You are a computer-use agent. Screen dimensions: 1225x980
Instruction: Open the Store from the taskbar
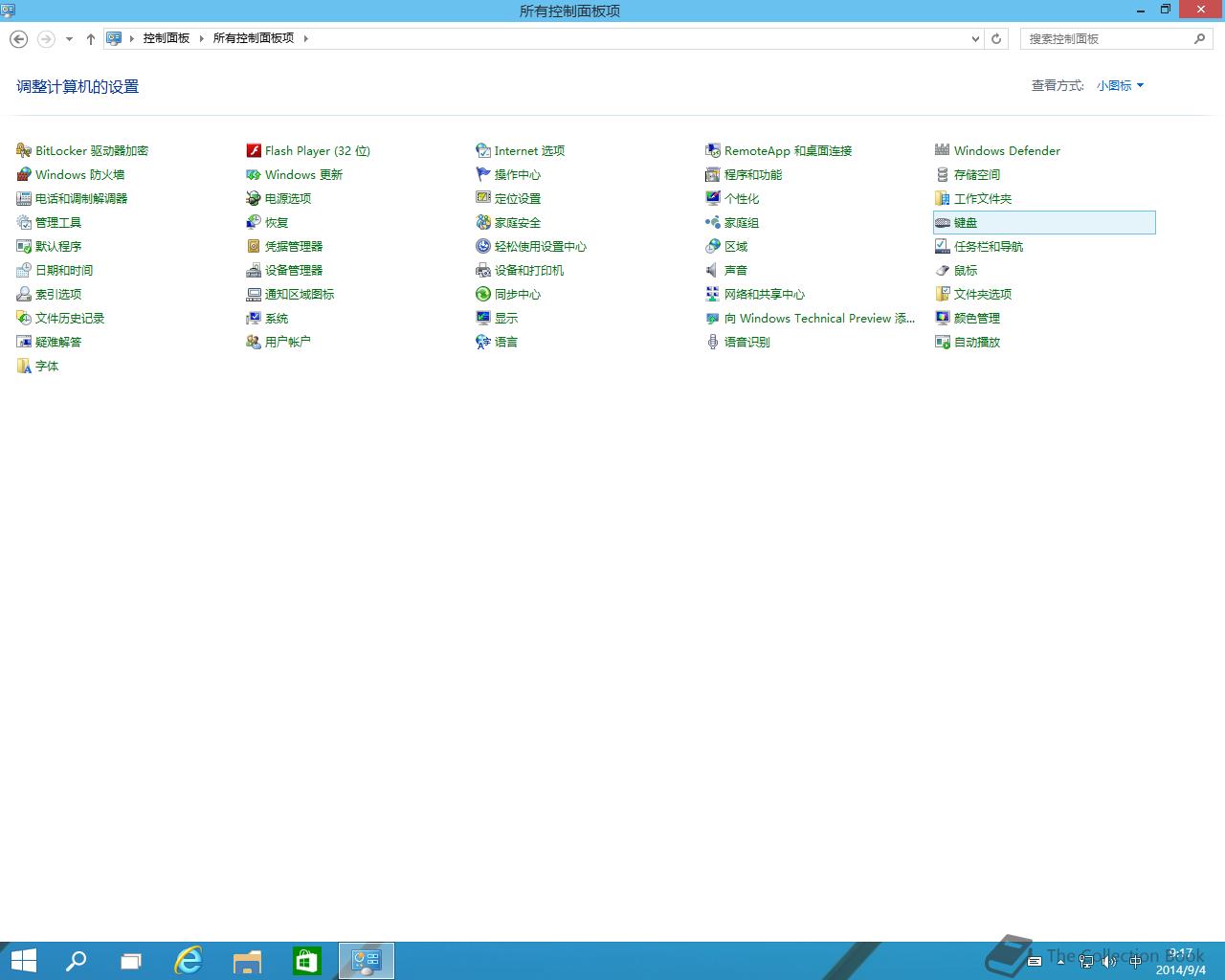[306, 961]
